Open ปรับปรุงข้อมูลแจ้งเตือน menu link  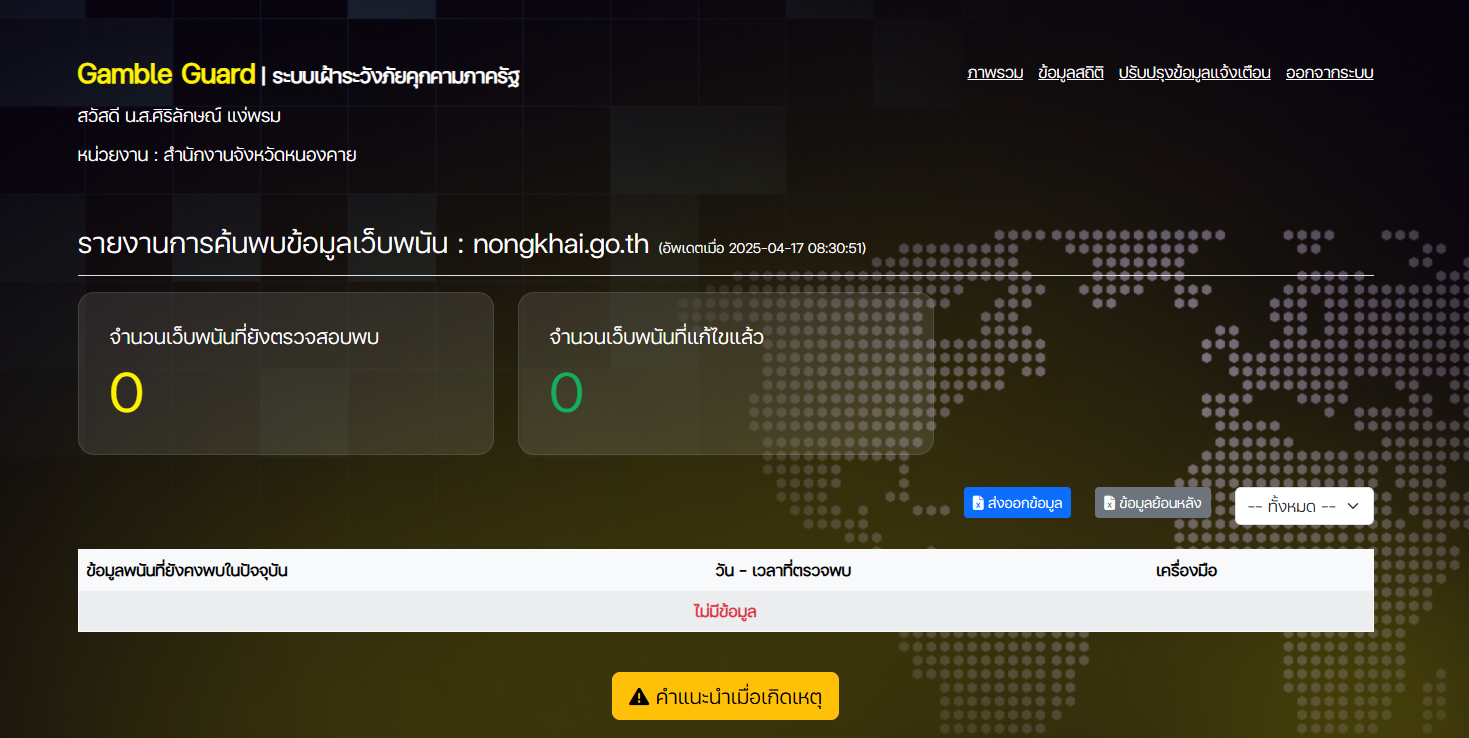1194,73
